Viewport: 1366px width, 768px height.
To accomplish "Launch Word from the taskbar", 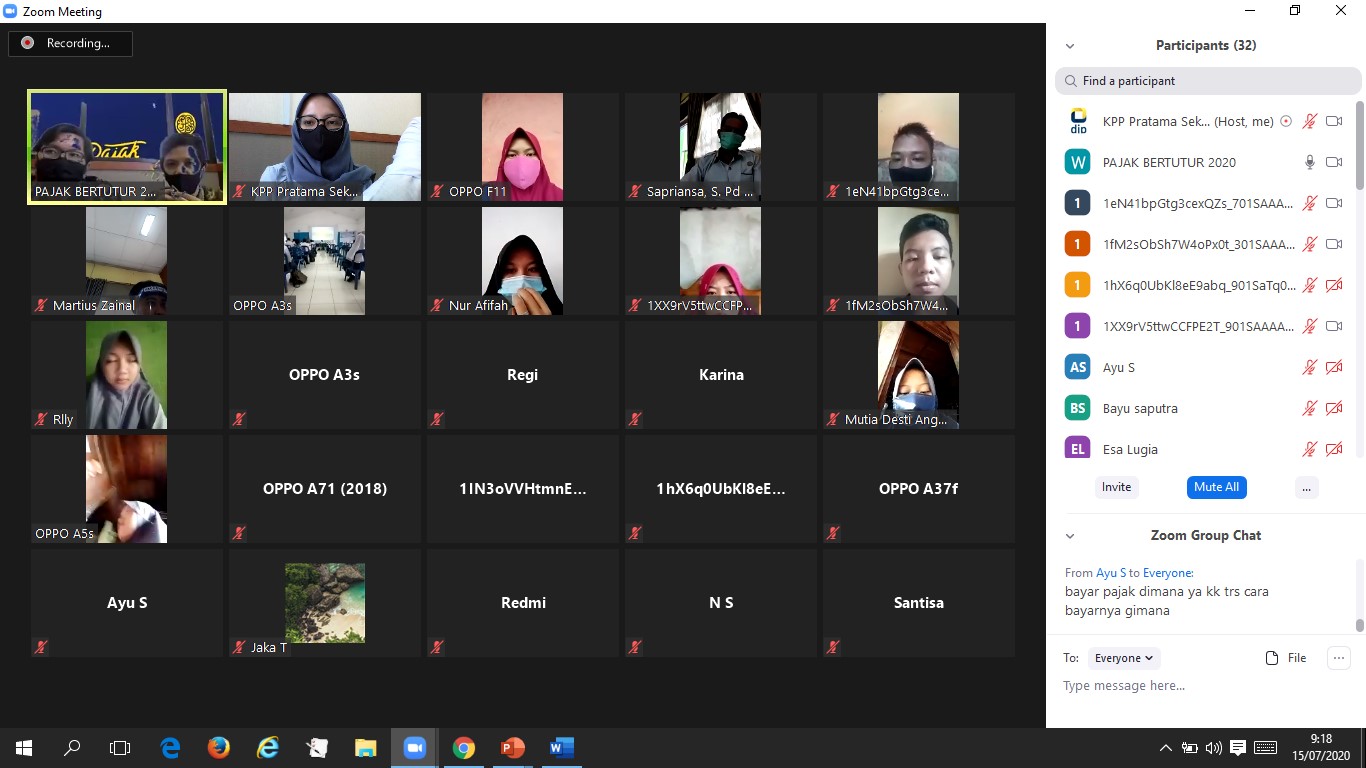I will pos(561,748).
